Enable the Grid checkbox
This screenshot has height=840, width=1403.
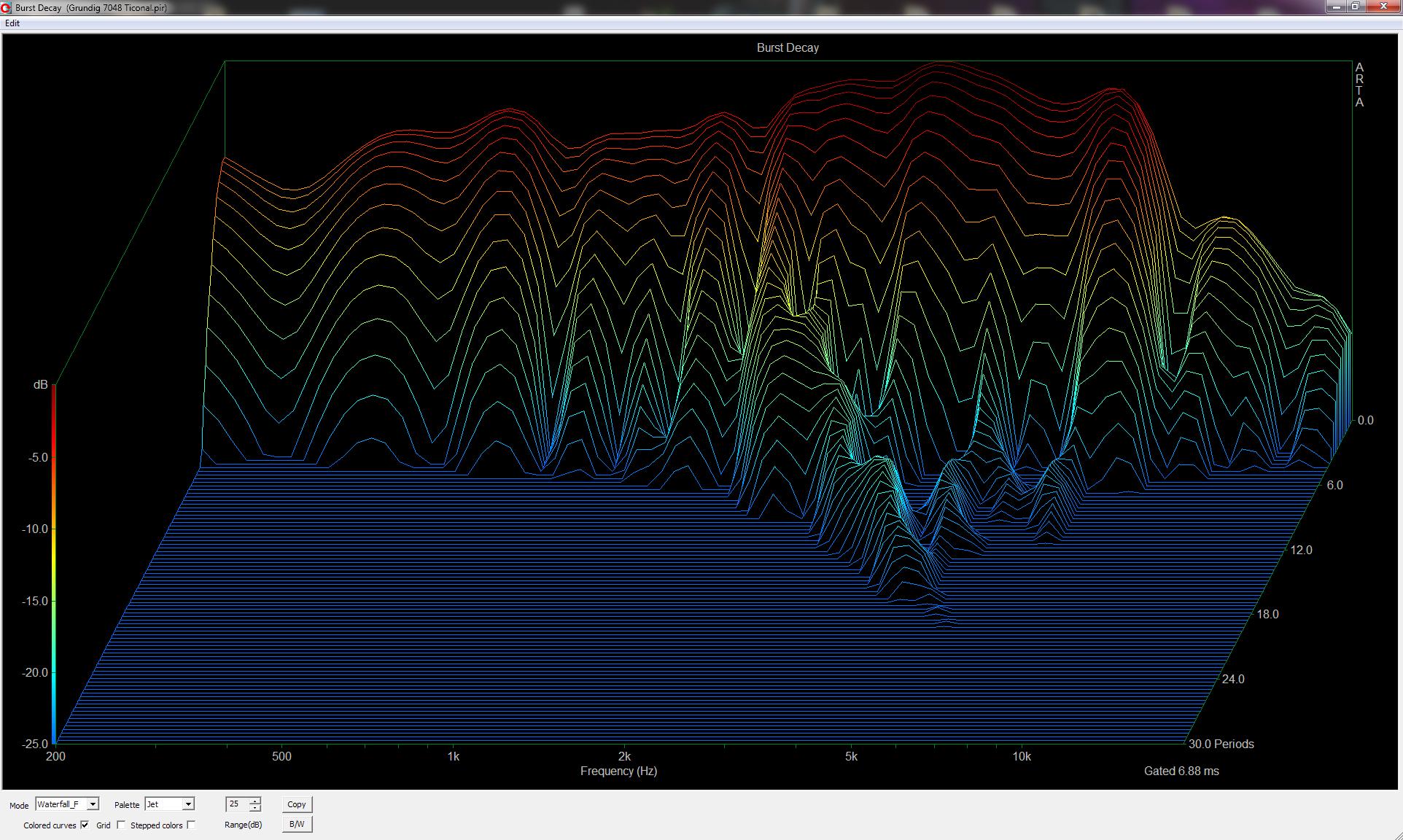(x=121, y=825)
